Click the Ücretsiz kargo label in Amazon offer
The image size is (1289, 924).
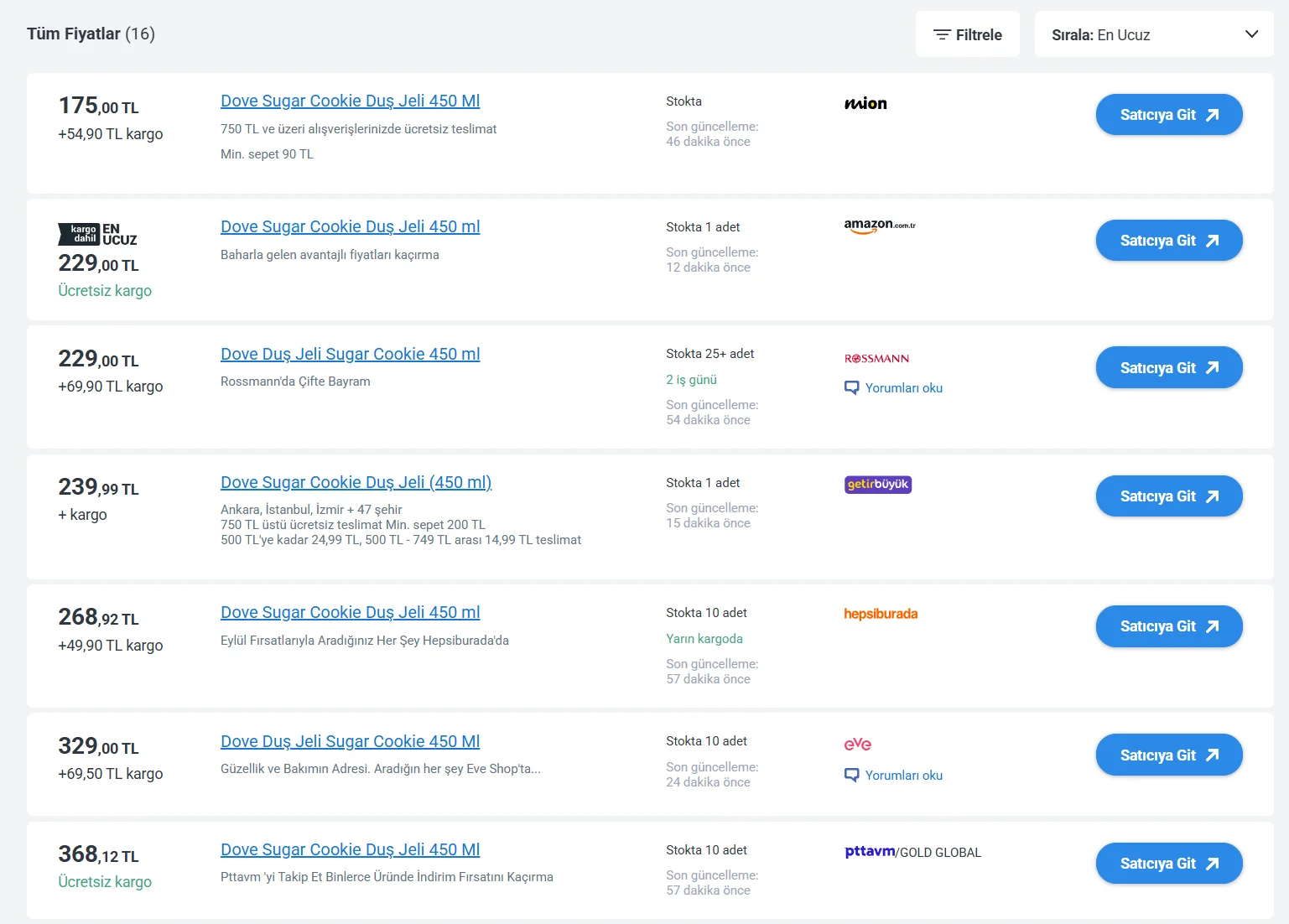pyautogui.click(x=105, y=291)
